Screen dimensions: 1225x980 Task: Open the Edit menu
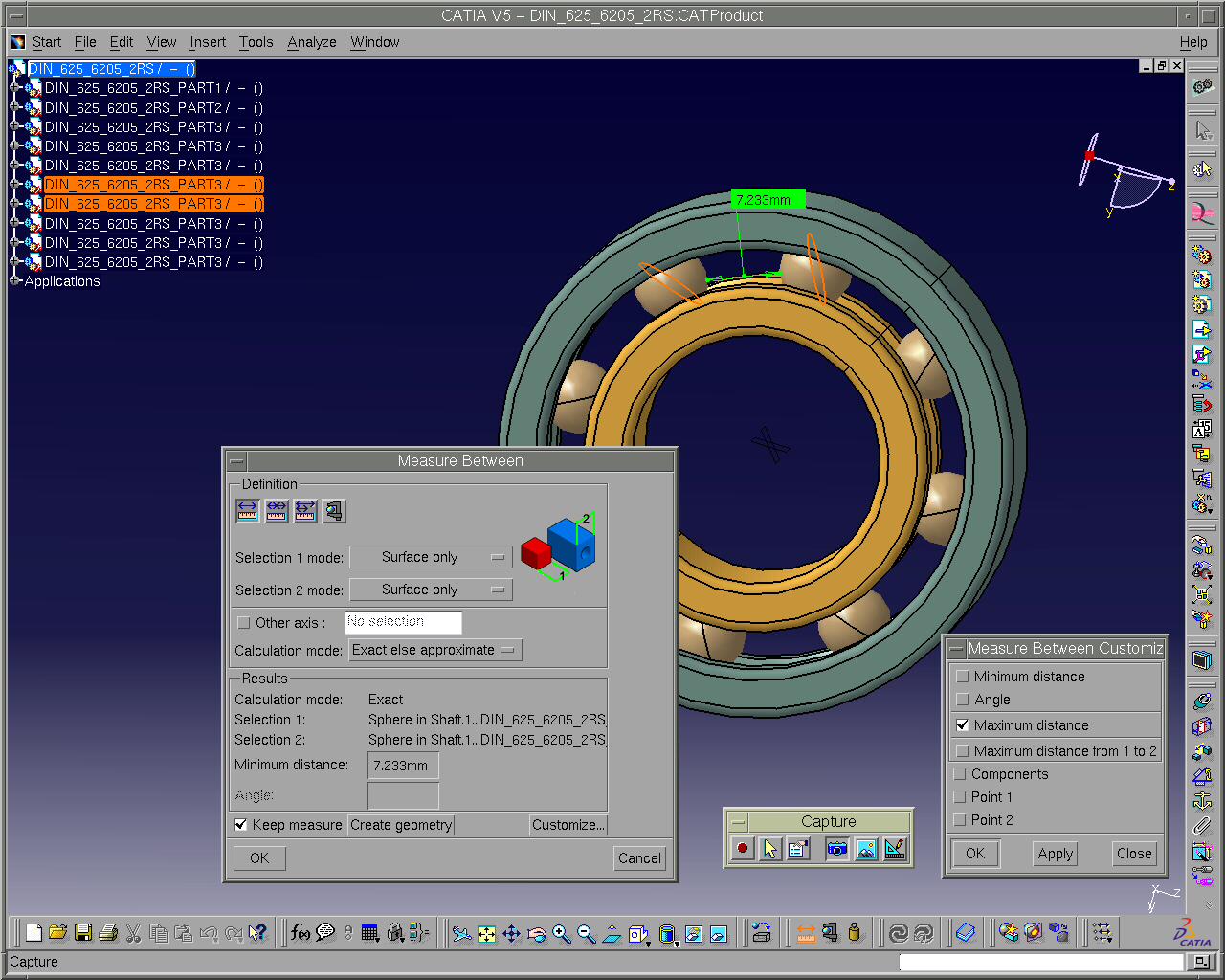point(122,42)
